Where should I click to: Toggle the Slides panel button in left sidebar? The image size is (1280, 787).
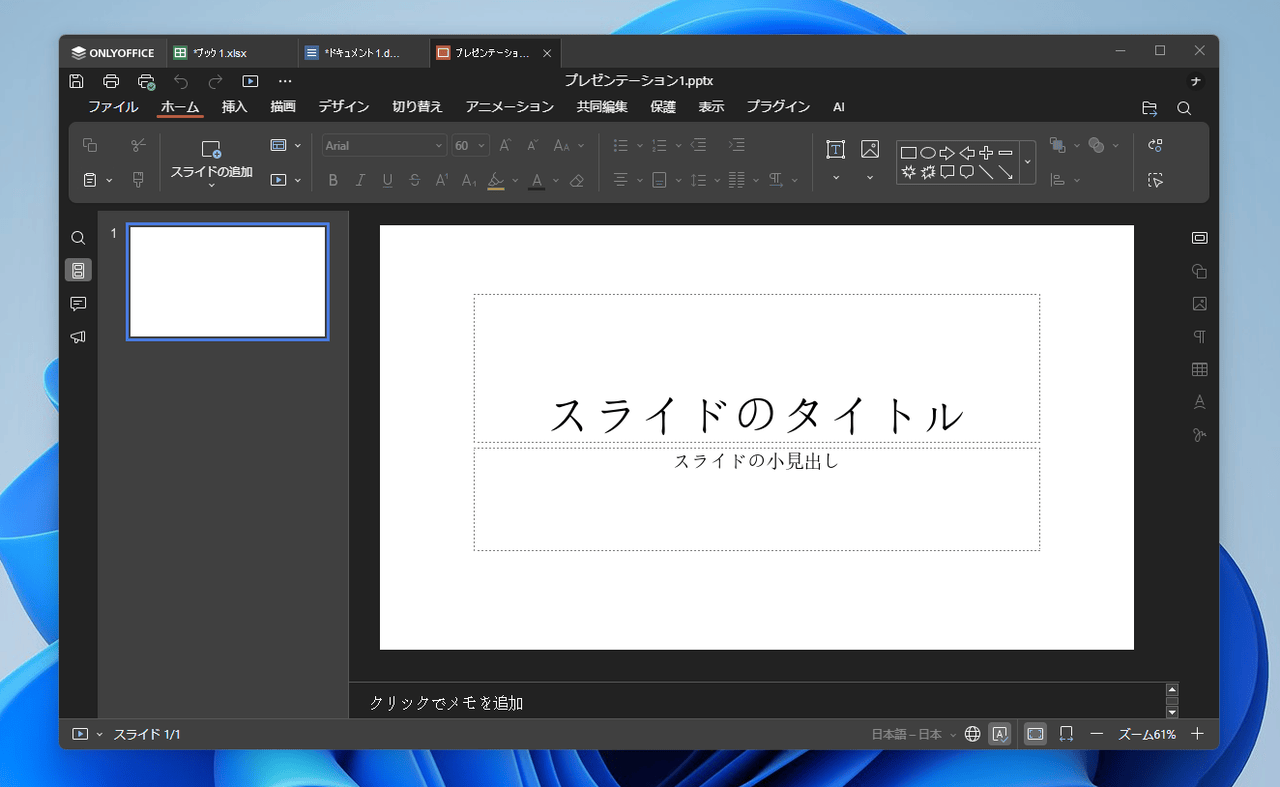click(78, 270)
